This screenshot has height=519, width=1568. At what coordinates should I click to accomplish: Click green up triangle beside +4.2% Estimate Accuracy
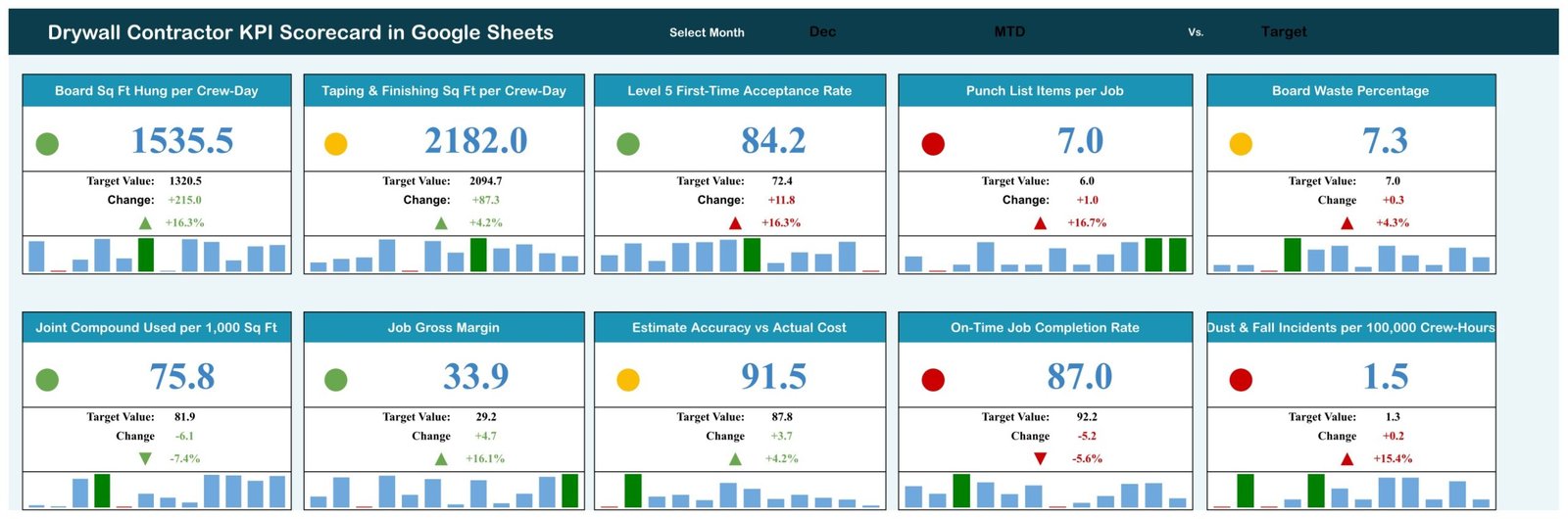pyautogui.click(x=735, y=458)
